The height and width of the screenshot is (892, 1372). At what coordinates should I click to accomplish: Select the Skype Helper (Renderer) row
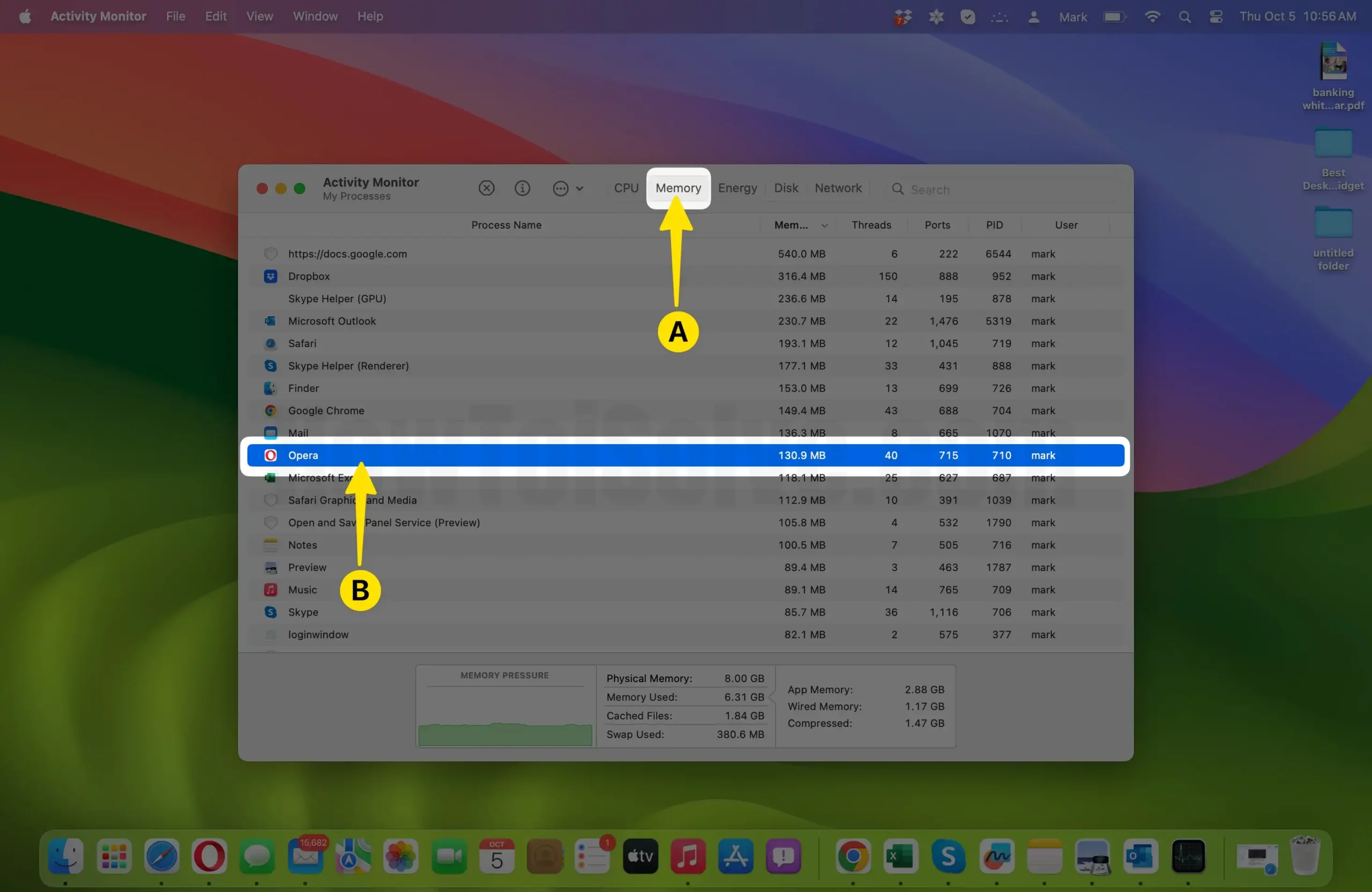coord(685,366)
